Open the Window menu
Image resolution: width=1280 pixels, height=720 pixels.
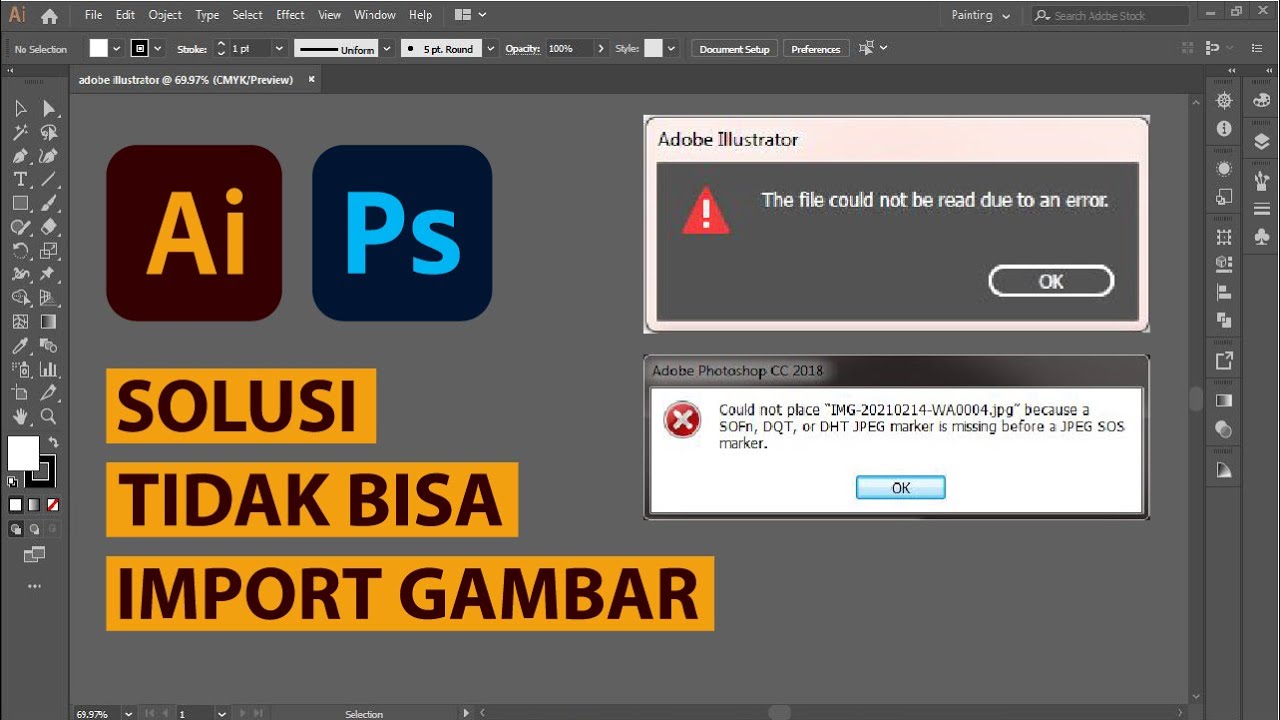tap(375, 15)
